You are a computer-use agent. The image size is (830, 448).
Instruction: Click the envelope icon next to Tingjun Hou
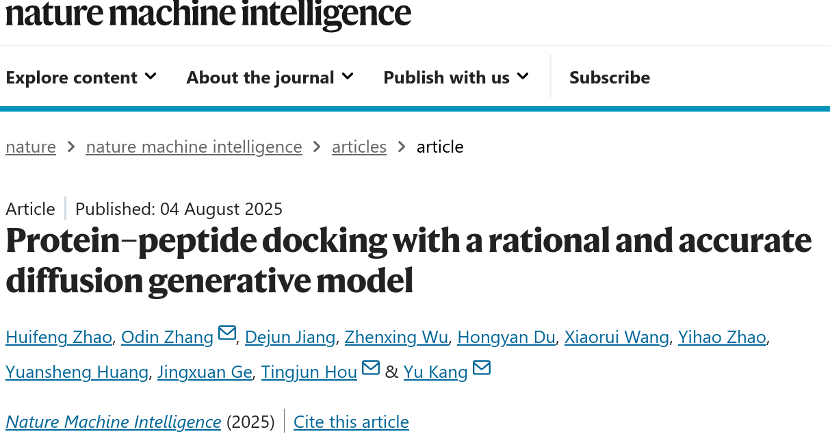(371, 368)
